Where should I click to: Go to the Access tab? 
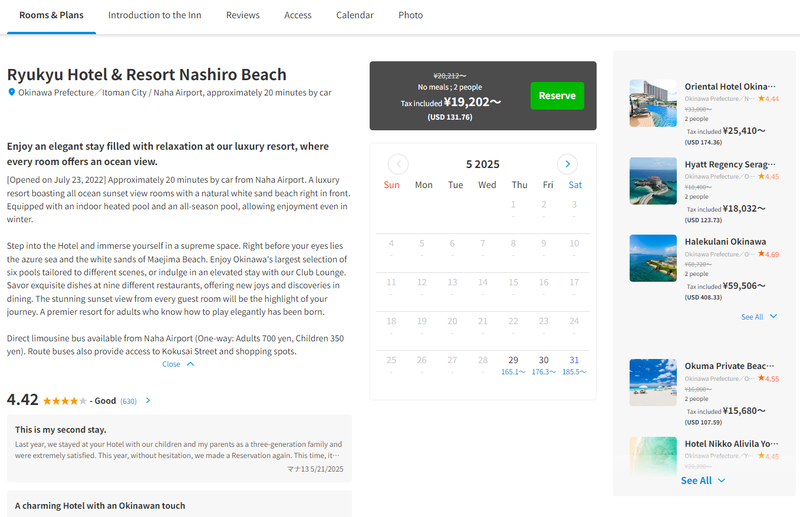click(297, 15)
